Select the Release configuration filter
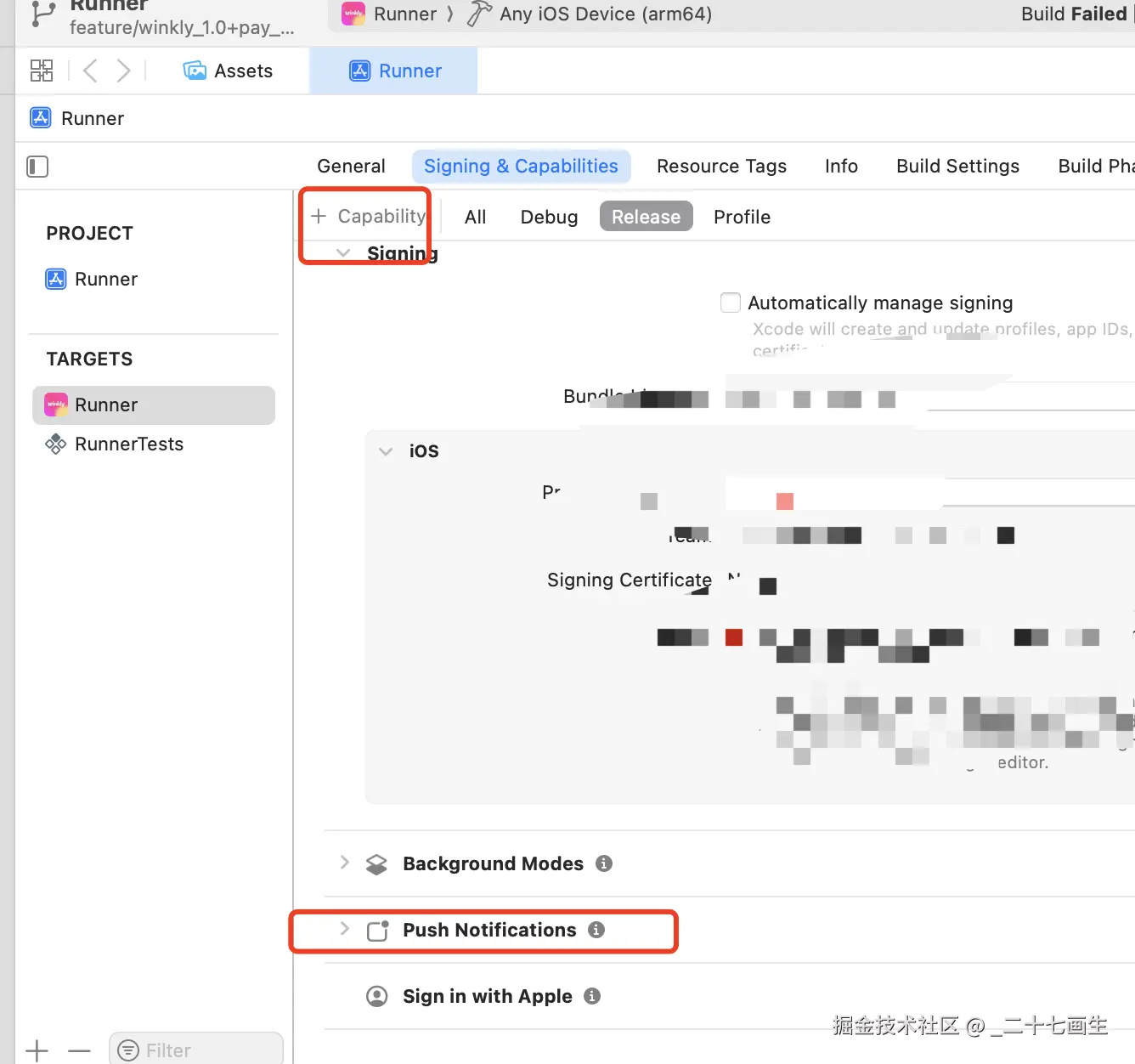The height and width of the screenshot is (1064, 1135). [x=646, y=217]
